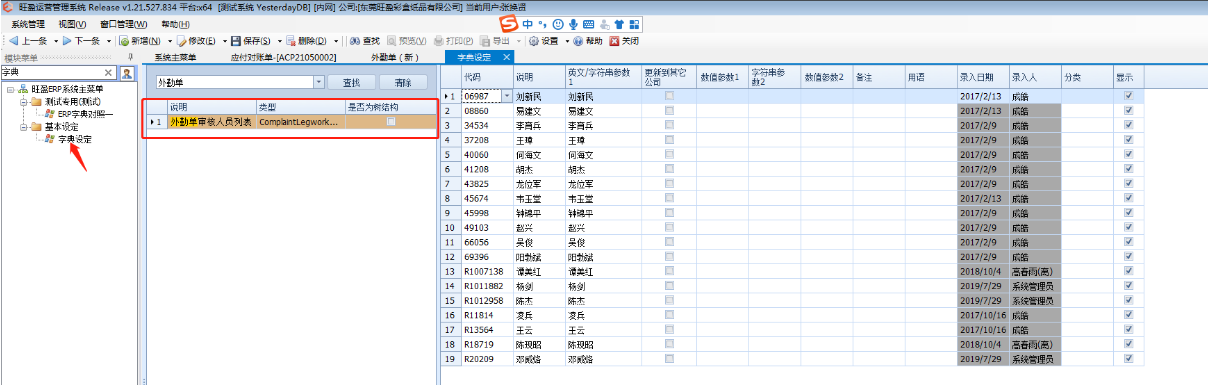This screenshot has width=1208, height=385.
Task: Collapse the 基本设定 tree folder
Action: click(x=24, y=127)
